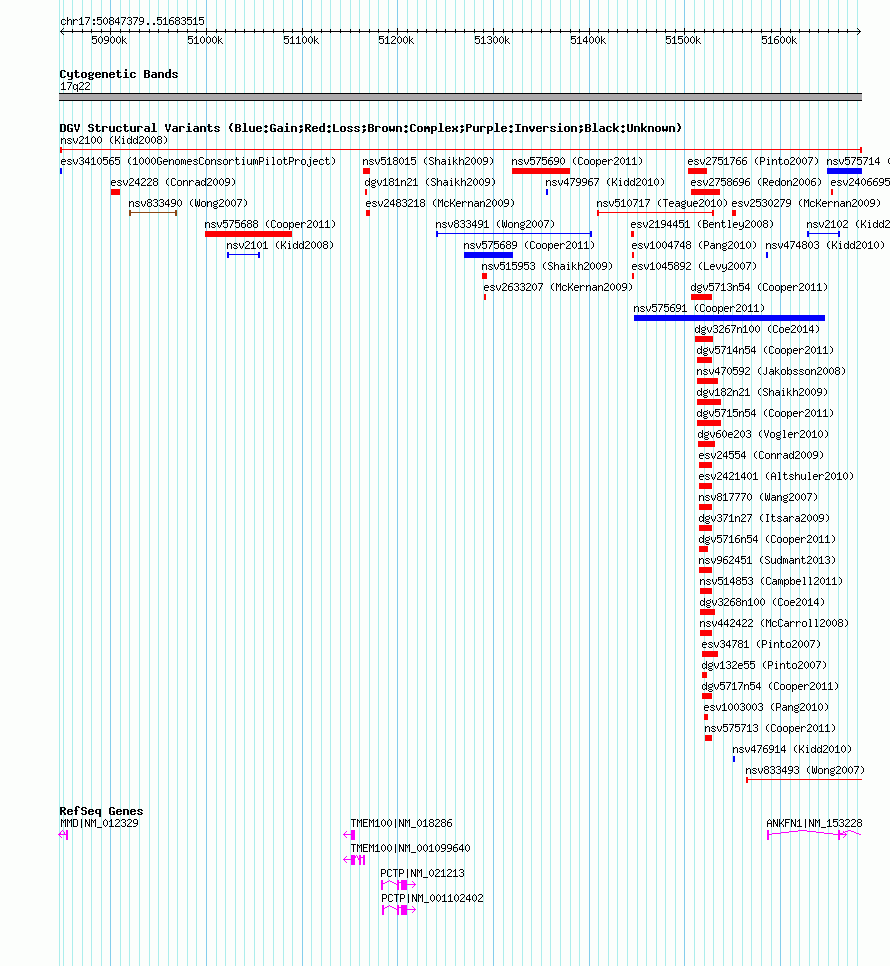Click the long blue nsv575691 (Cooper2011) bar
The width and height of the screenshot is (890, 966).
729,318
